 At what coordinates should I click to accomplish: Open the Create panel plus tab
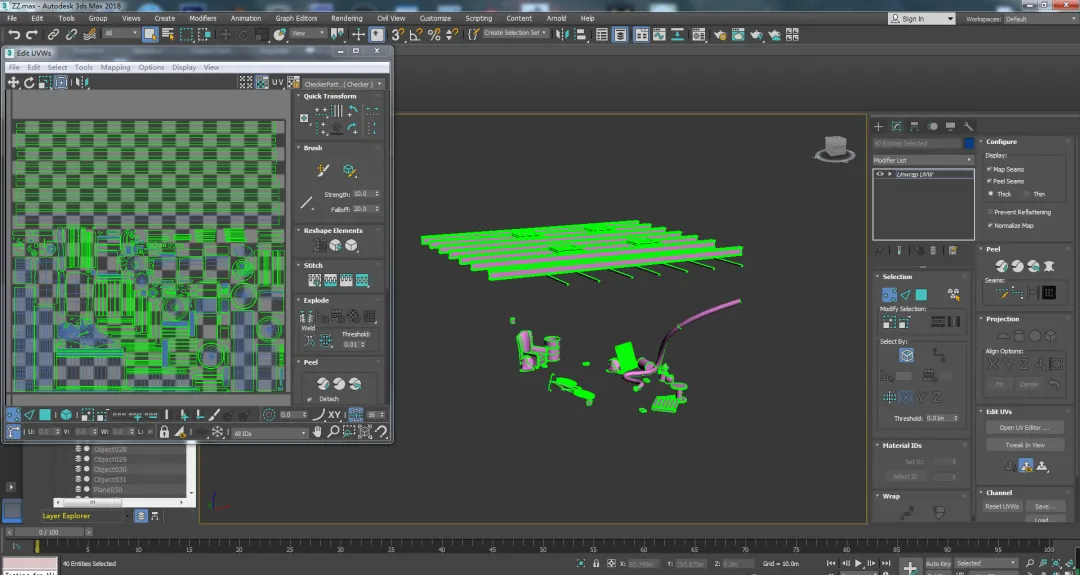click(x=878, y=127)
